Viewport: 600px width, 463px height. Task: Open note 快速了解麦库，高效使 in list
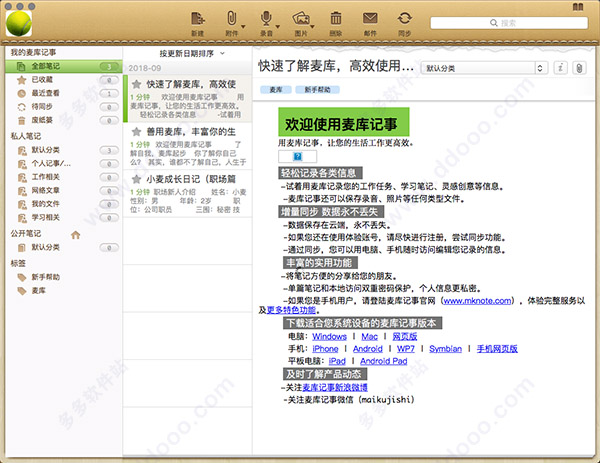click(188, 98)
